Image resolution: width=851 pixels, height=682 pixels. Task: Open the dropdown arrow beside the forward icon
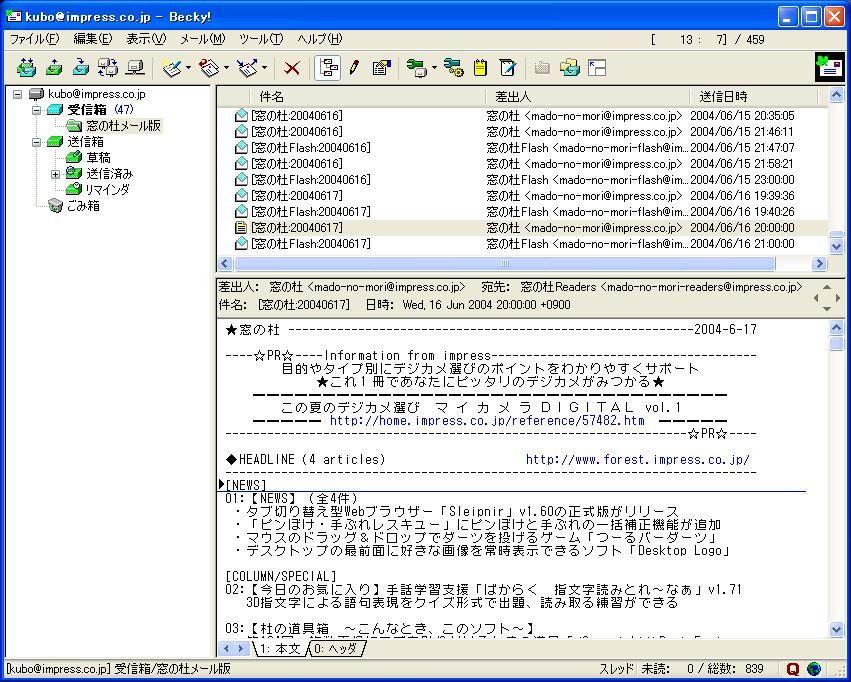[x=264, y=68]
